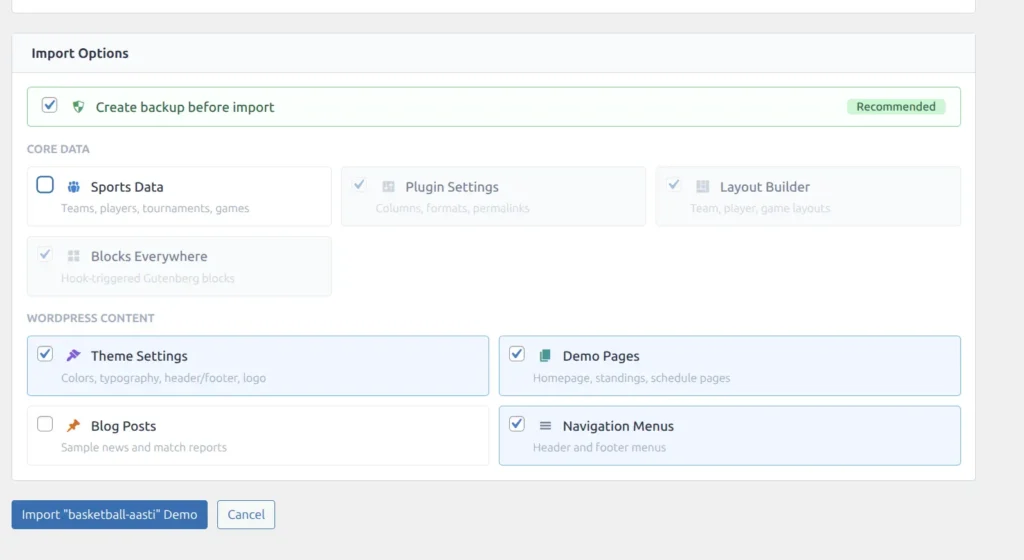
Task: Click the Navigation Menus hamburger icon
Action: click(x=545, y=426)
